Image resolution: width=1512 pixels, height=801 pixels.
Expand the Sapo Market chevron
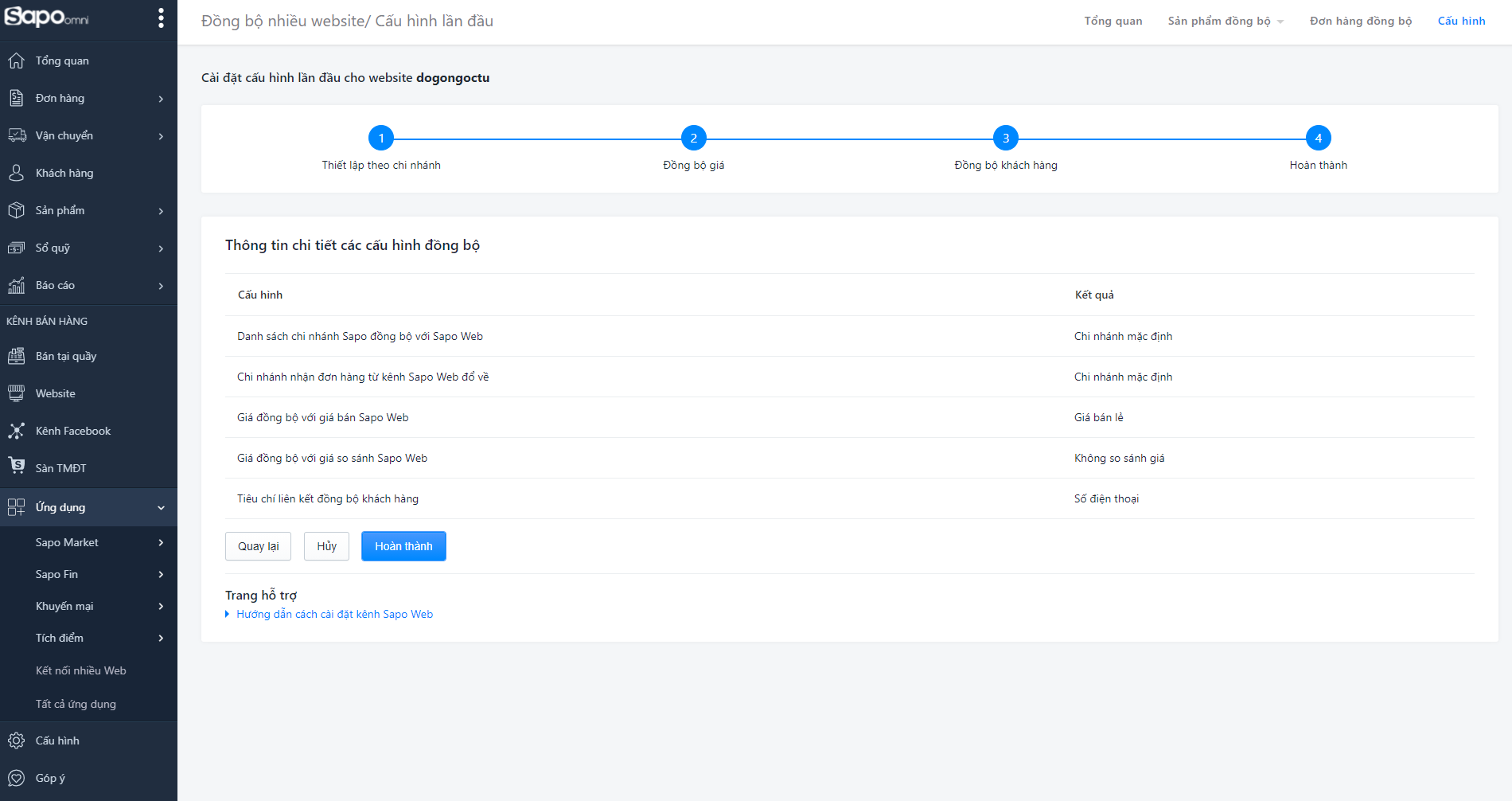click(x=162, y=543)
